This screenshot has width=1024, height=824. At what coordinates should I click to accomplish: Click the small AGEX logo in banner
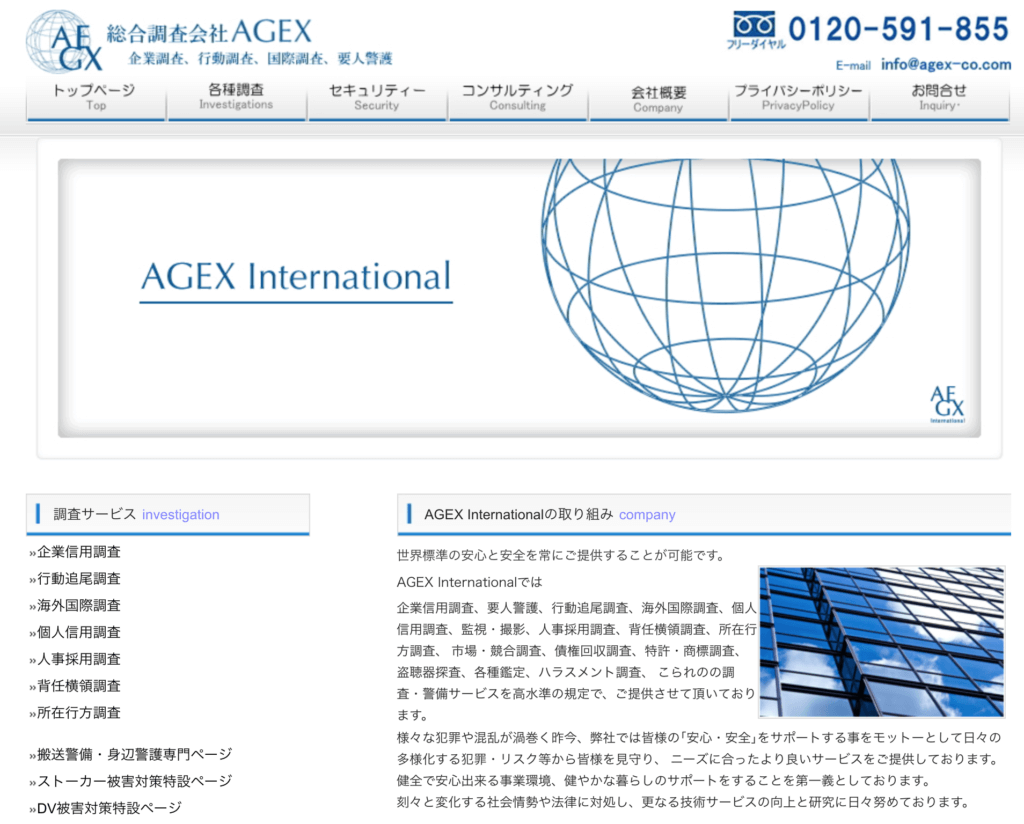click(946, 404)
